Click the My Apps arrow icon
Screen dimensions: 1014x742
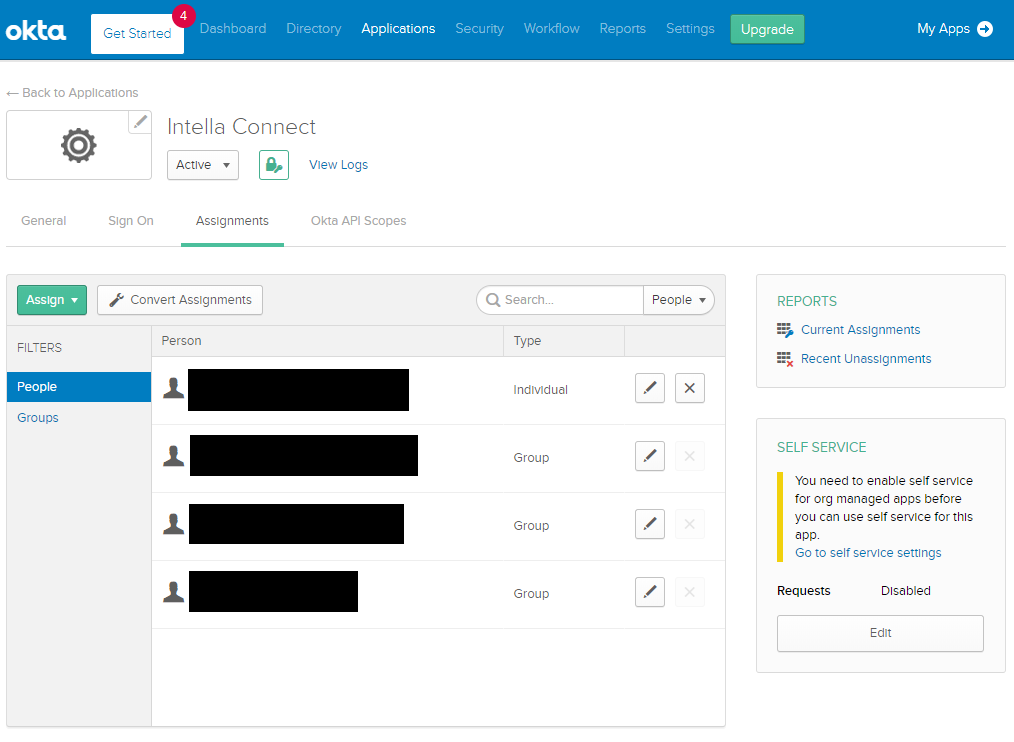[986, 29]
